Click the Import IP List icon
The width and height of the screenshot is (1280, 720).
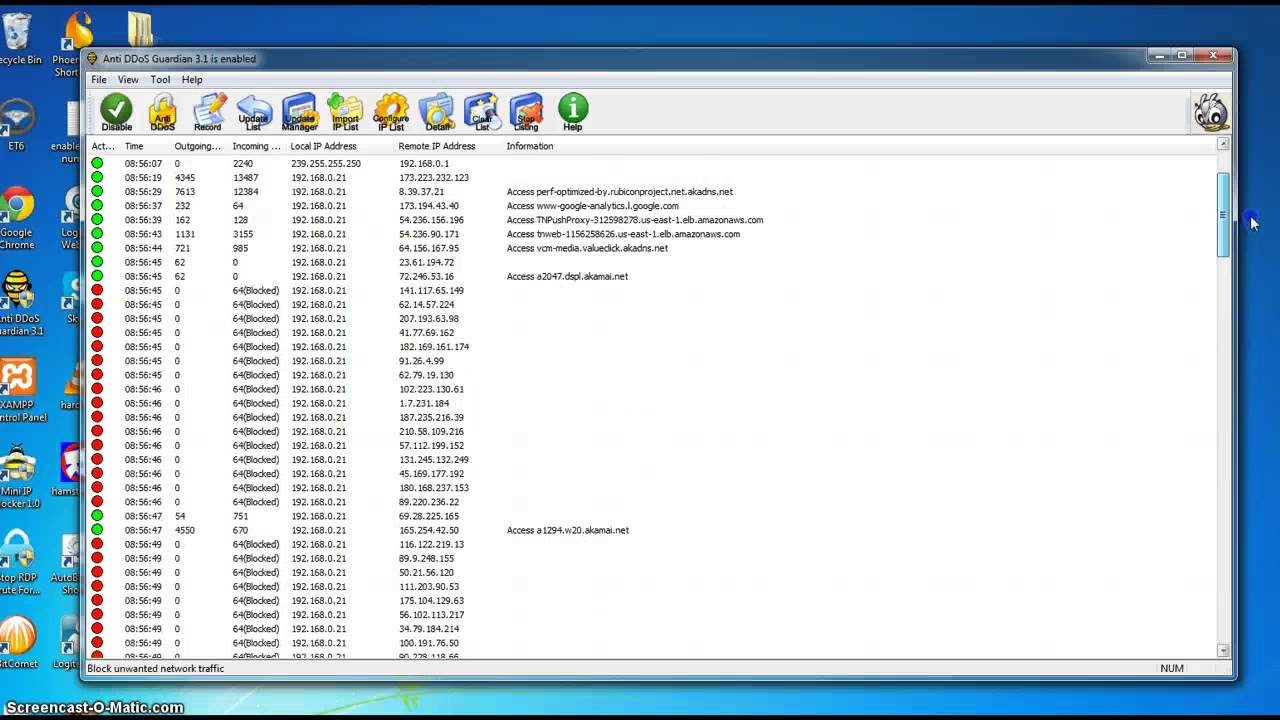pyautogui.click(x=345, y=112)
